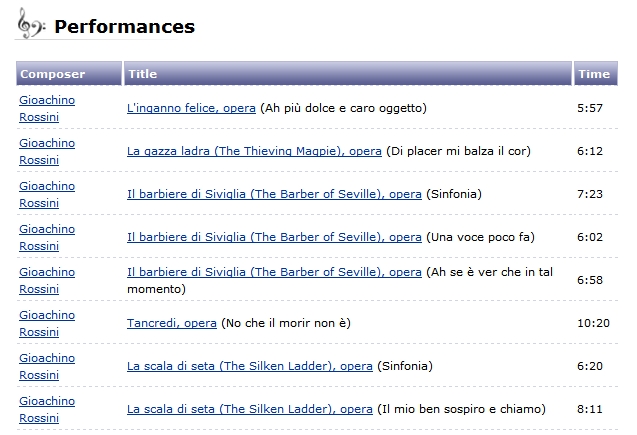Click Gioachino Rossini link in the 6:20 row
Screen dimensions: 637x435
(x=47, y=367)
